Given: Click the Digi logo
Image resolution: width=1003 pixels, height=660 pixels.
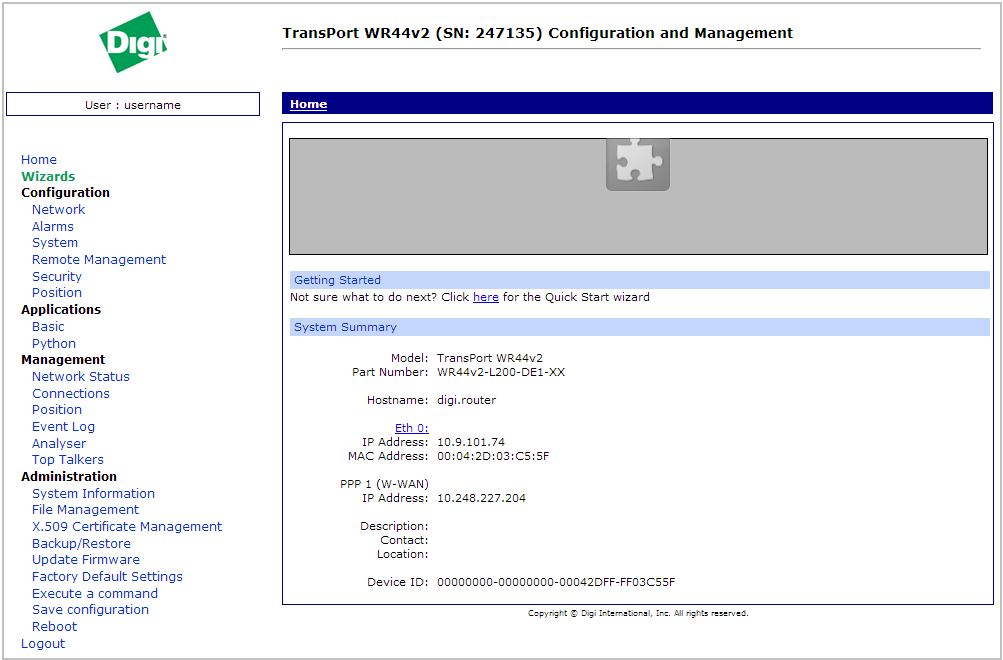Looking at the screenshot, I should [132, 42].
